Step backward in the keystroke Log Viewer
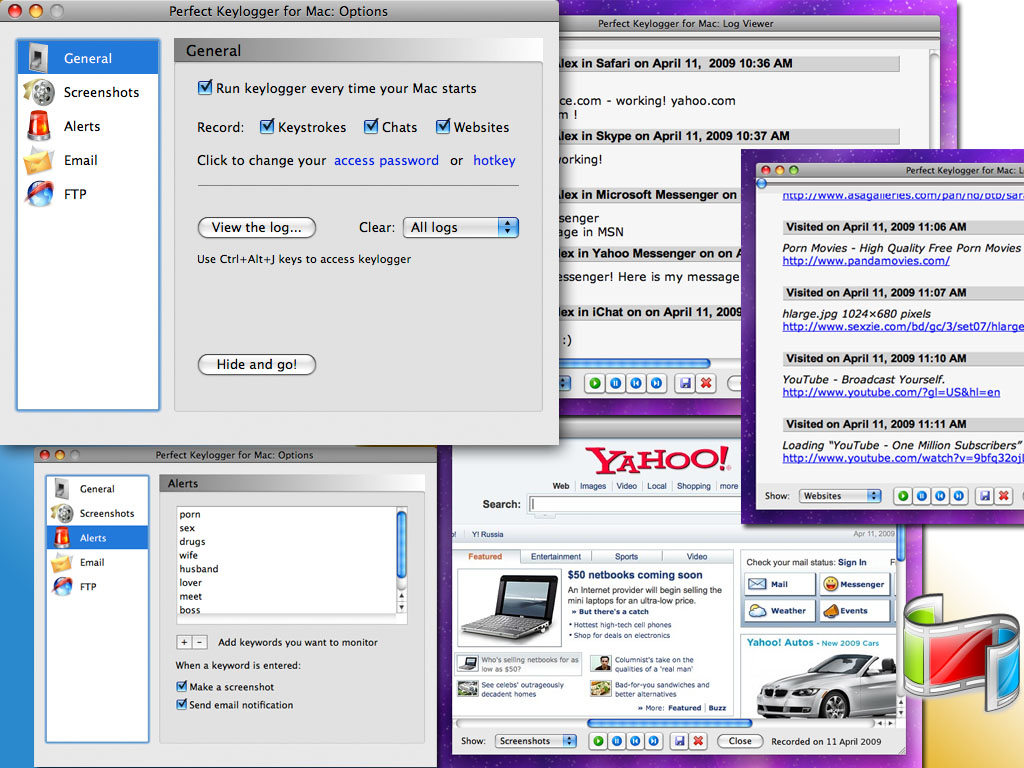 click(636, 383)
